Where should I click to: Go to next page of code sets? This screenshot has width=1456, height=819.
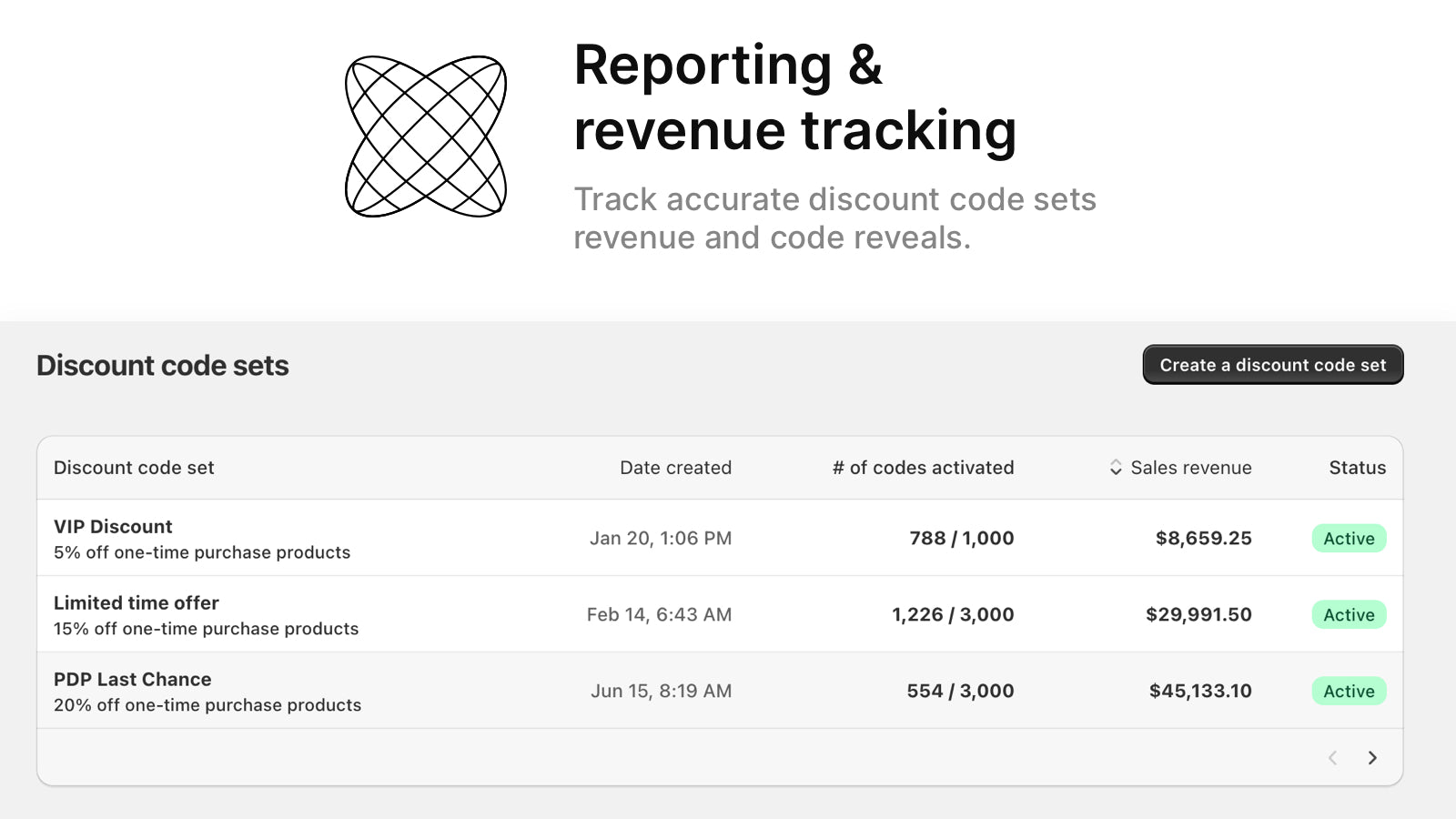(x=1372, y=758)
